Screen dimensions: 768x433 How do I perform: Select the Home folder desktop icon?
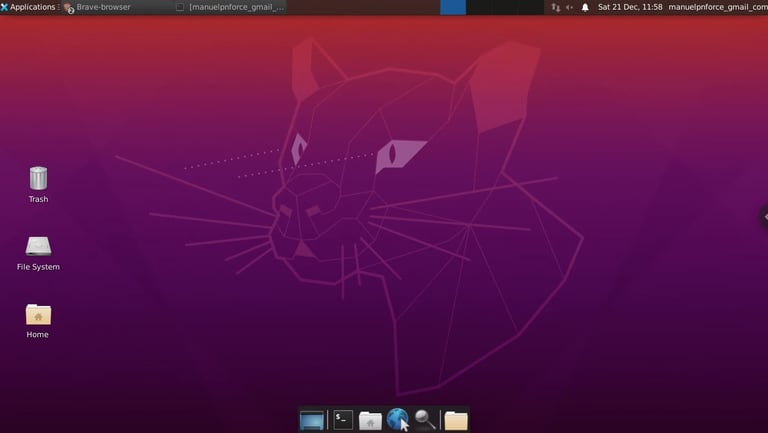tap(38, 321)
